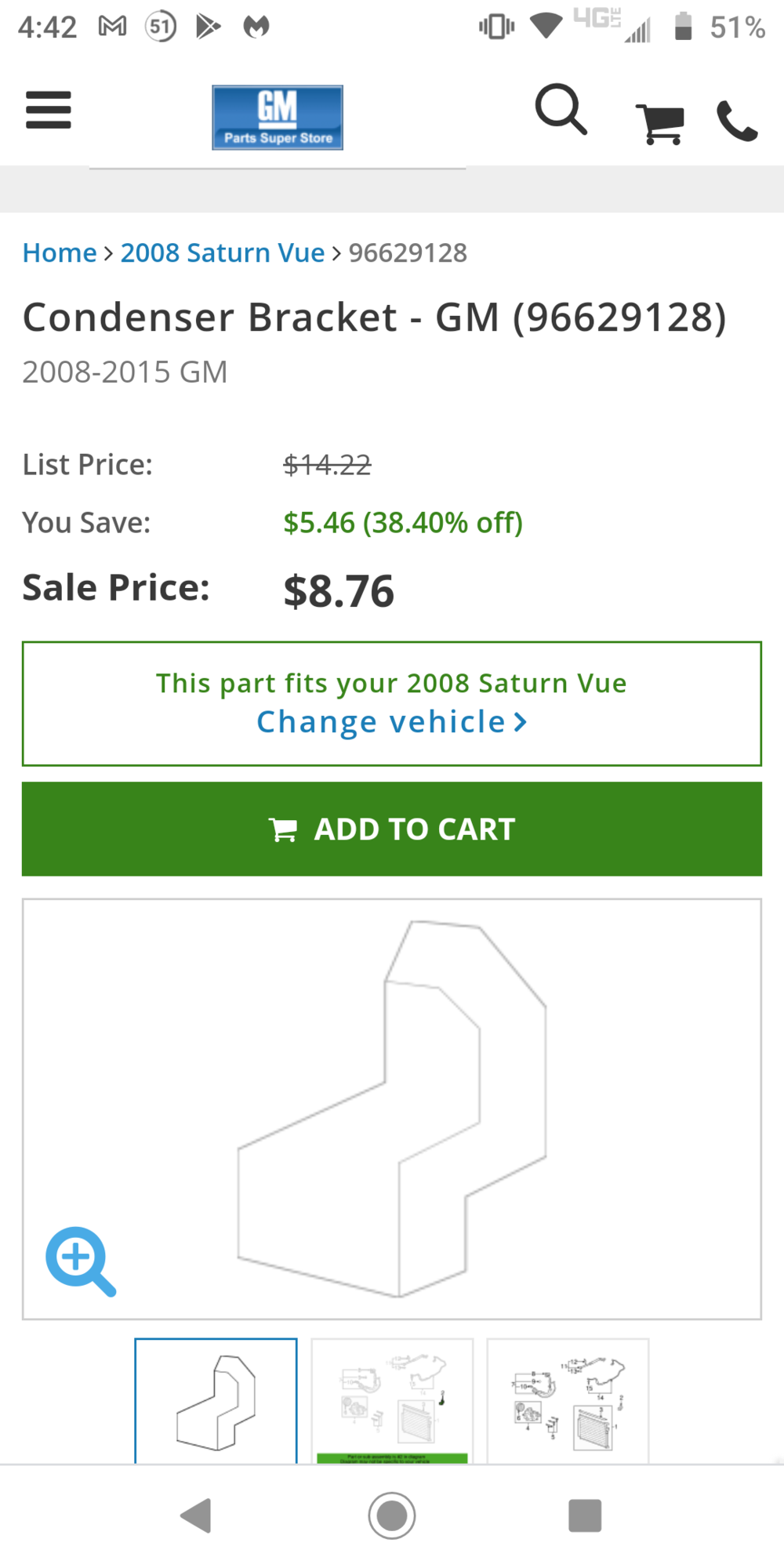Viewport: 784px width, 1568px height.
Task: Open the Android recent apps button
Action: [585, 1515]
